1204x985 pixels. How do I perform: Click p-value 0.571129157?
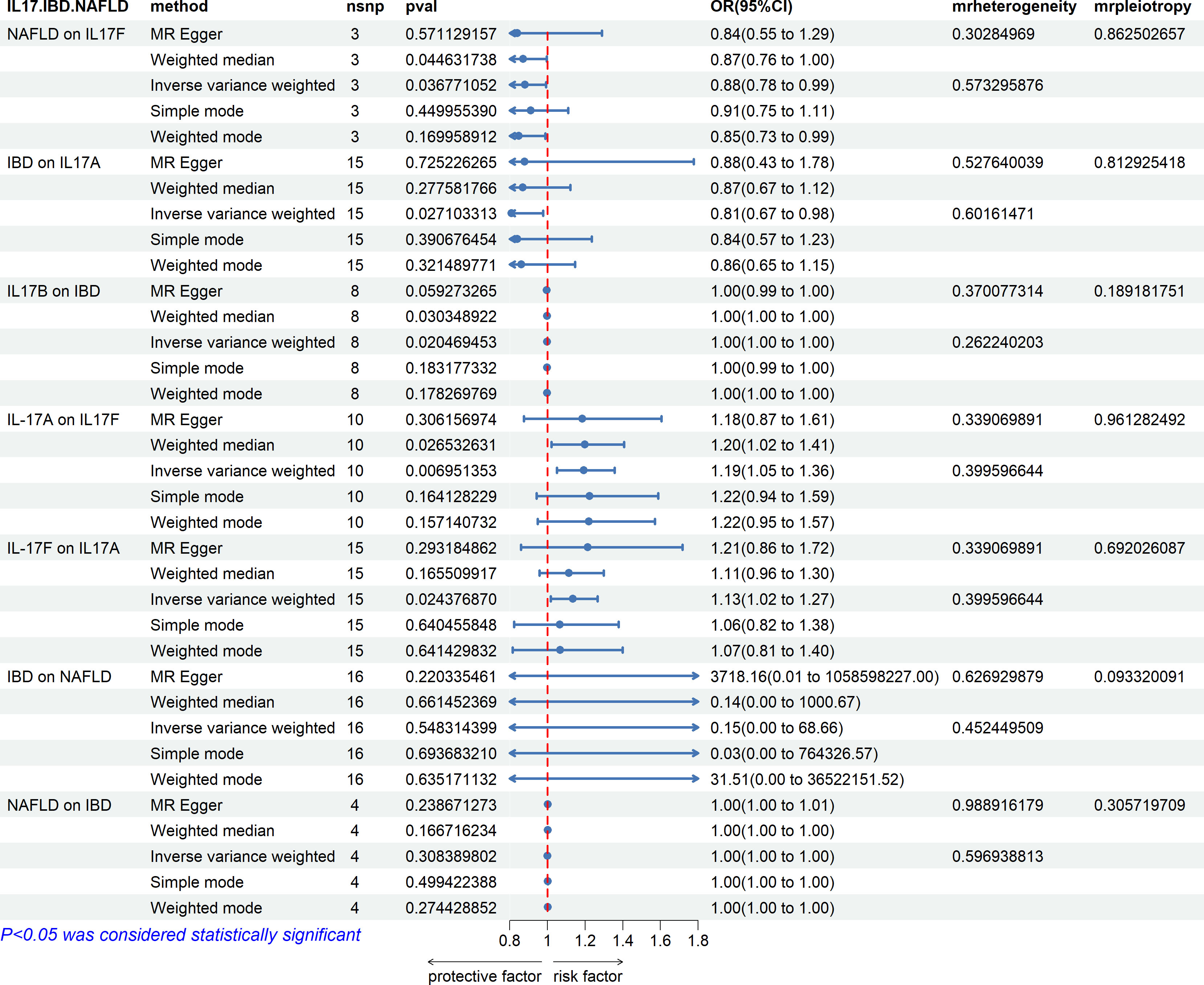[x=451, y=34]
